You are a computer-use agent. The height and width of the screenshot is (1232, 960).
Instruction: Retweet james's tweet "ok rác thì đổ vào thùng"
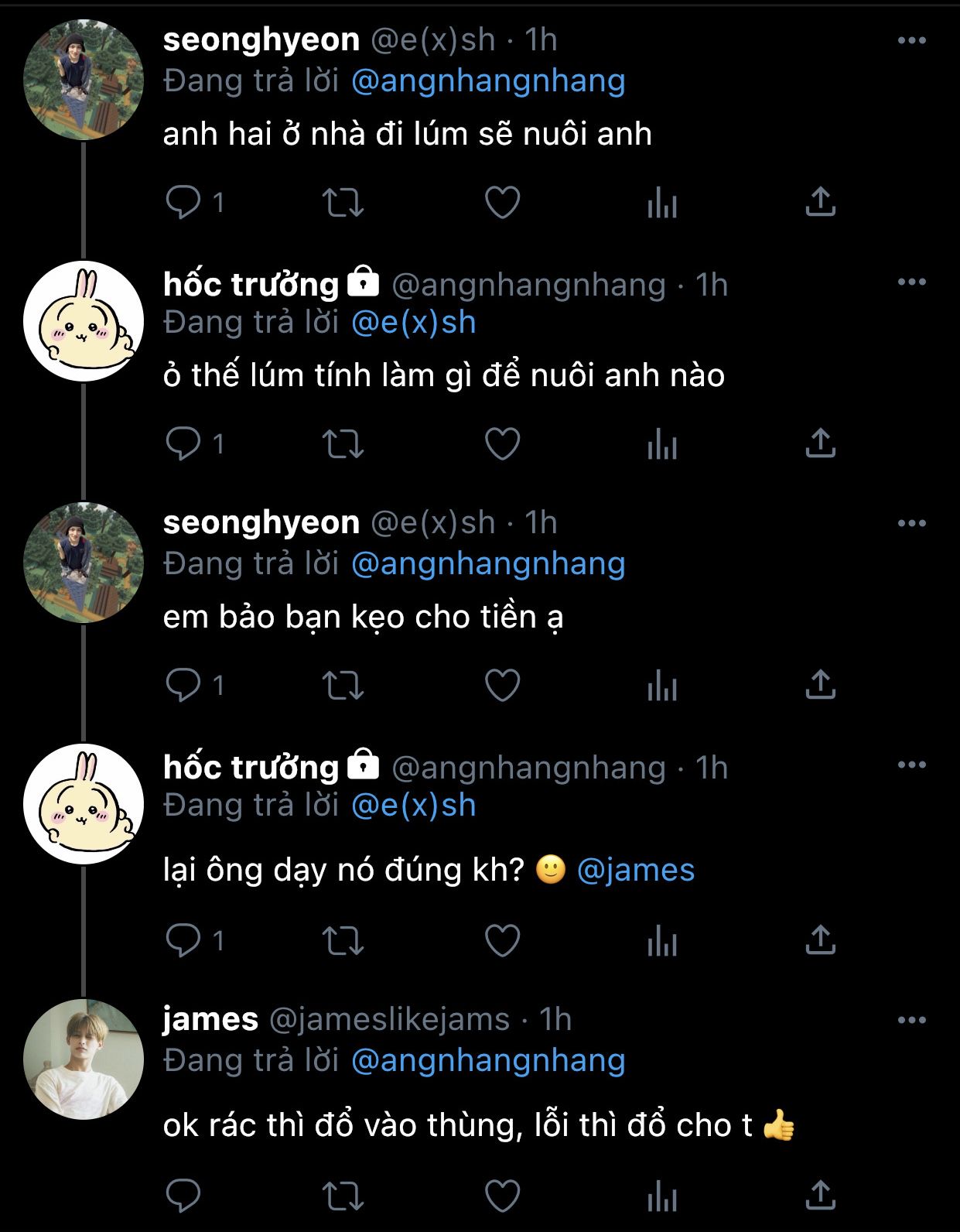[x=342, y=1196]
